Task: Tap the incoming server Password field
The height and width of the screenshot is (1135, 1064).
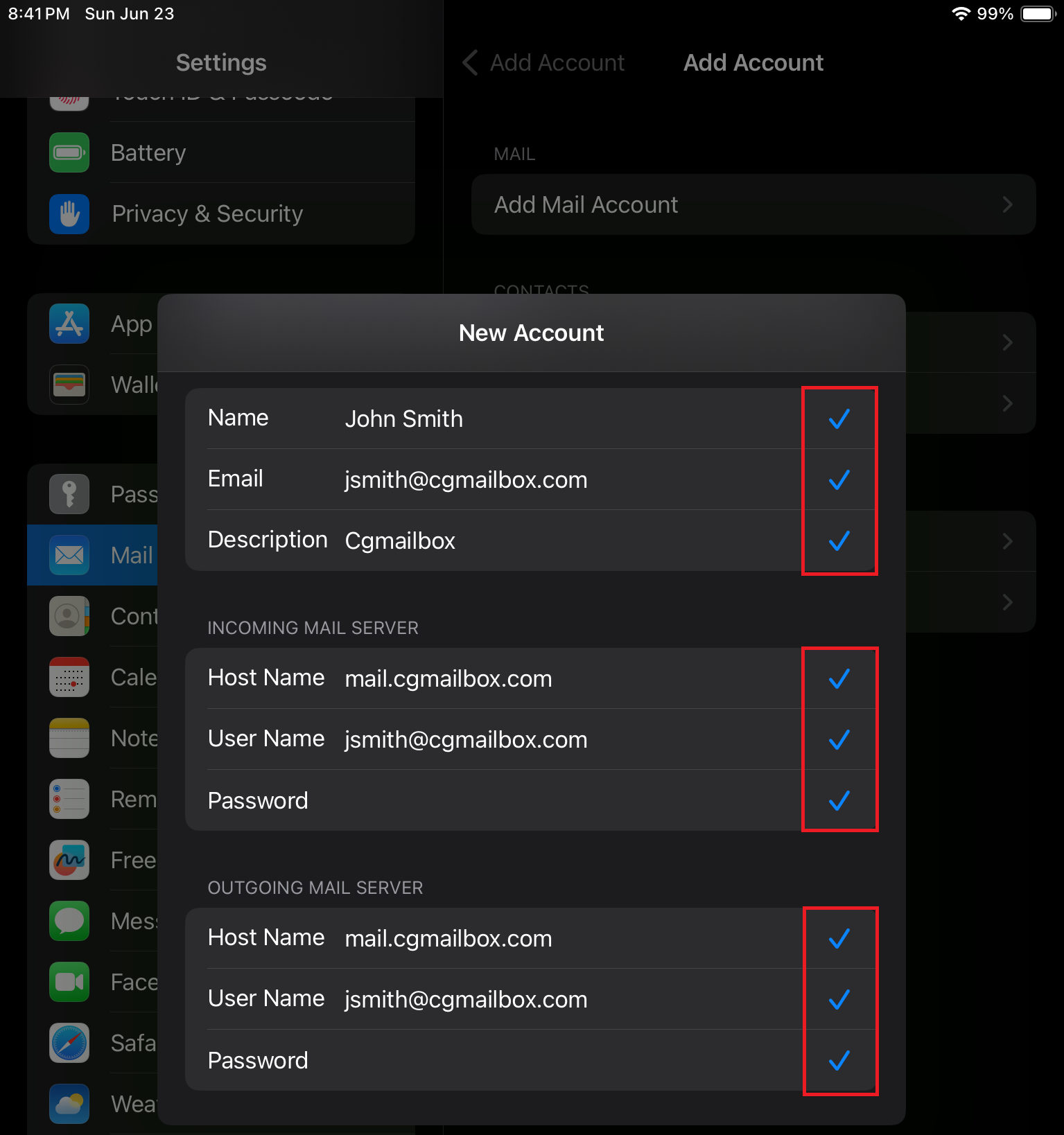Action: pyautogui.click(x=555, y=800)
